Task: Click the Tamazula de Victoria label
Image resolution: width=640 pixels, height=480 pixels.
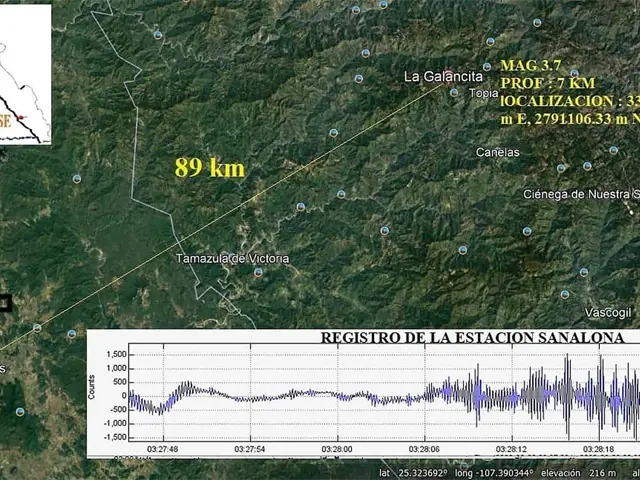Action: click(x=232, y=259)
